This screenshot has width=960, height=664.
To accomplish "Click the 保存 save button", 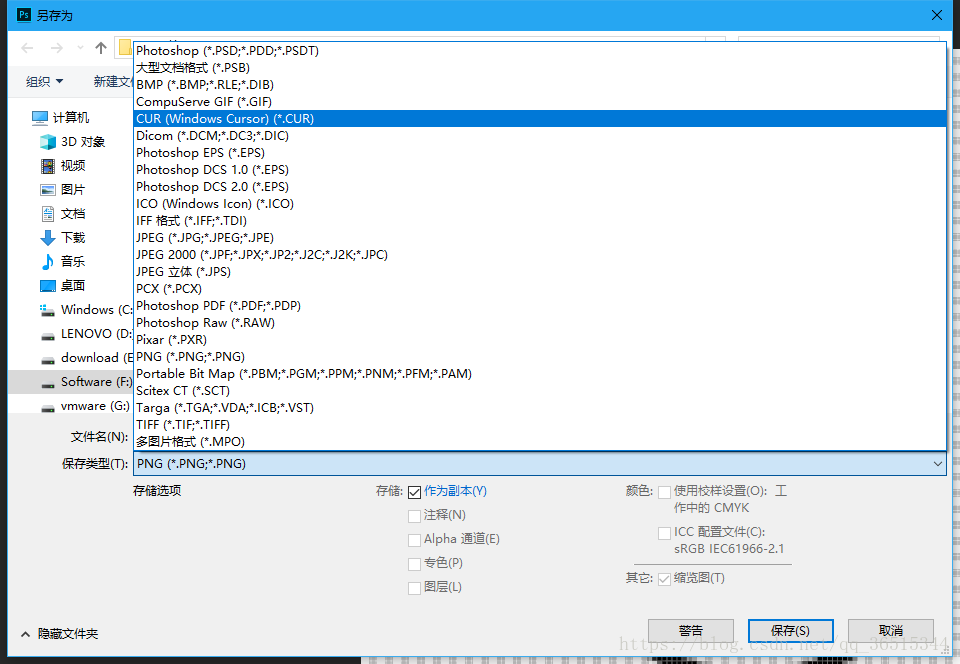I will pyautogui.click(x=790, y=631).
